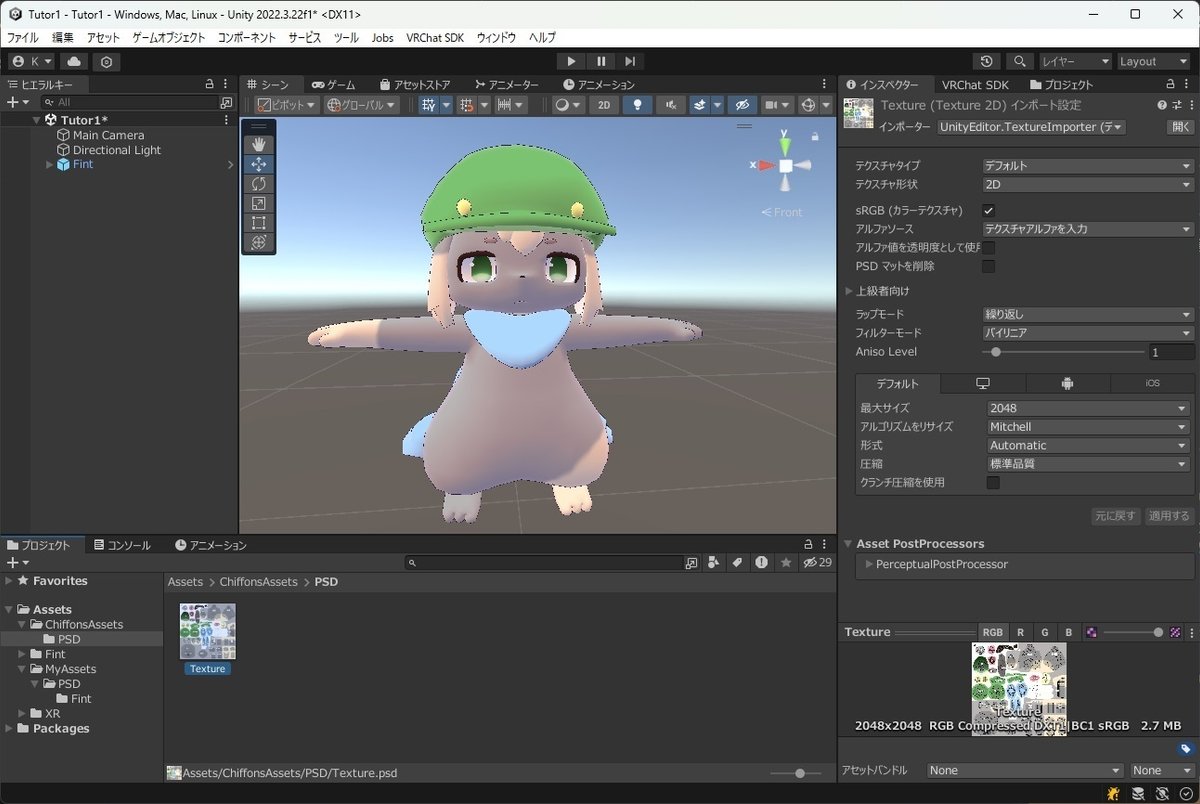Select the Hand view tool

[x=258, y=145]
